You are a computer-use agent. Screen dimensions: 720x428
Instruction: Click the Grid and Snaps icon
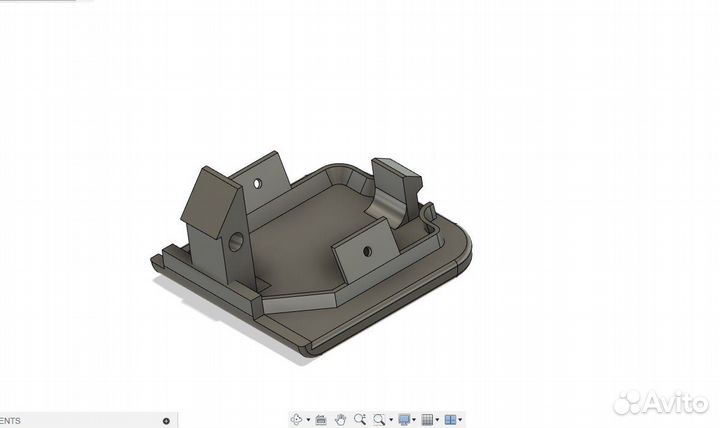pos(427,419)
